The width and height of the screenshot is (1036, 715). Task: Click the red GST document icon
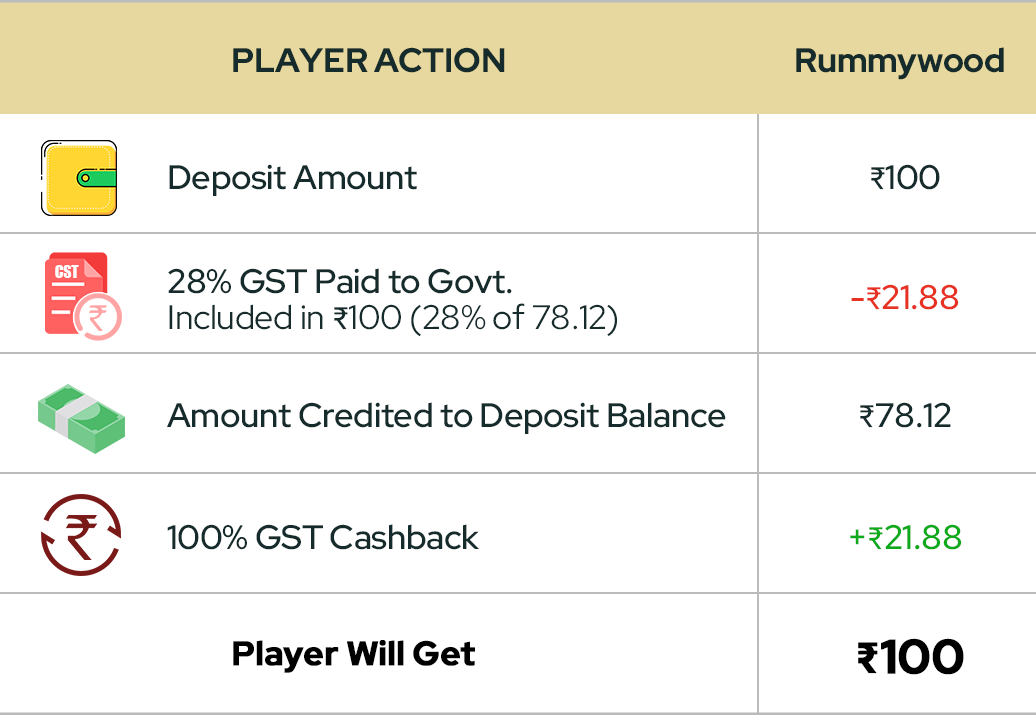point(83,296)
